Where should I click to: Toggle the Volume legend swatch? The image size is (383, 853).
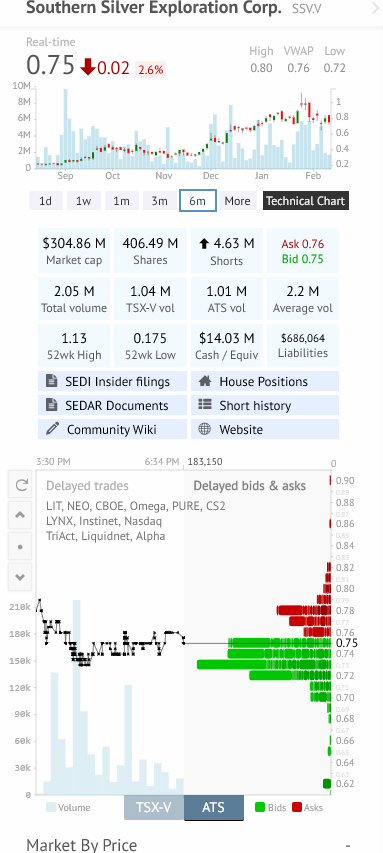pyautogui.click(x=51, y=807)
